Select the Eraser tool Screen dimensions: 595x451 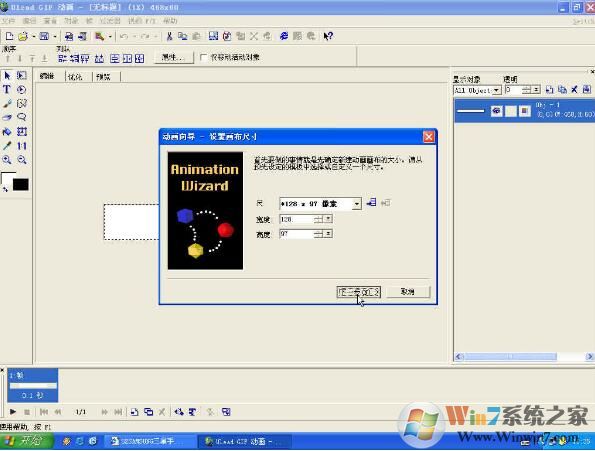[x=7, y=117]
